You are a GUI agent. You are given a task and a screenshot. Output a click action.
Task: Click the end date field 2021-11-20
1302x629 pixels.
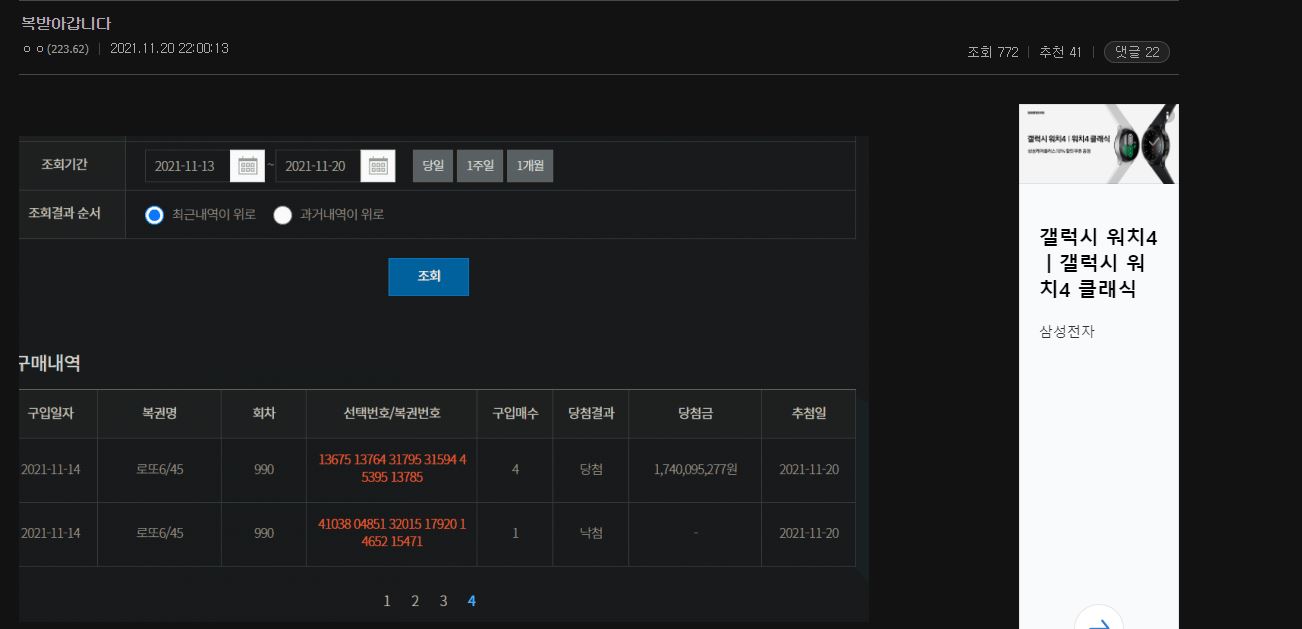(x=318, y=166)
